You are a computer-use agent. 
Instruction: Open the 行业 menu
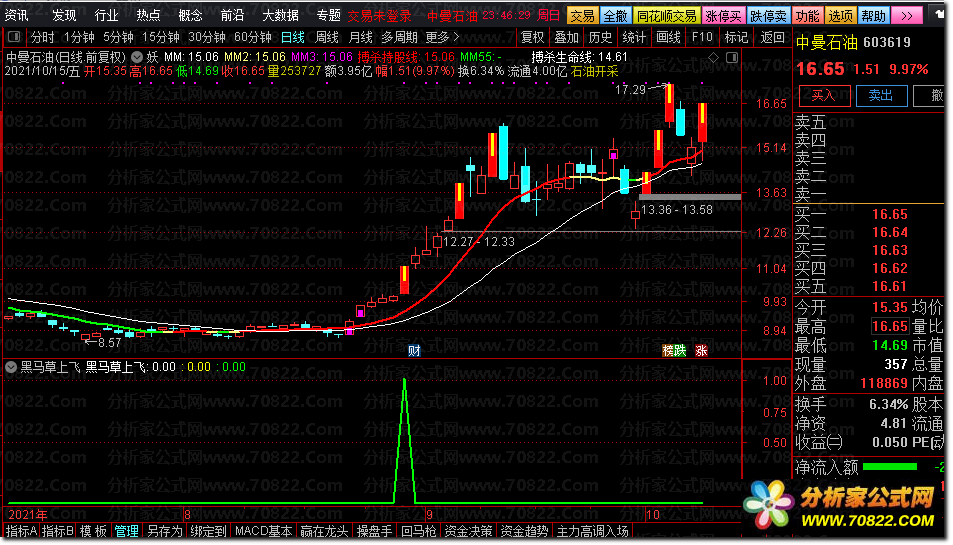[x=106, y=15]
